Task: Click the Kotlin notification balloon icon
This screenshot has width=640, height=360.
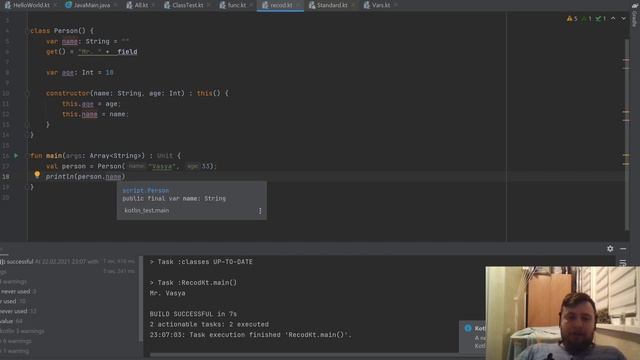Action: [x=468, y=328]
